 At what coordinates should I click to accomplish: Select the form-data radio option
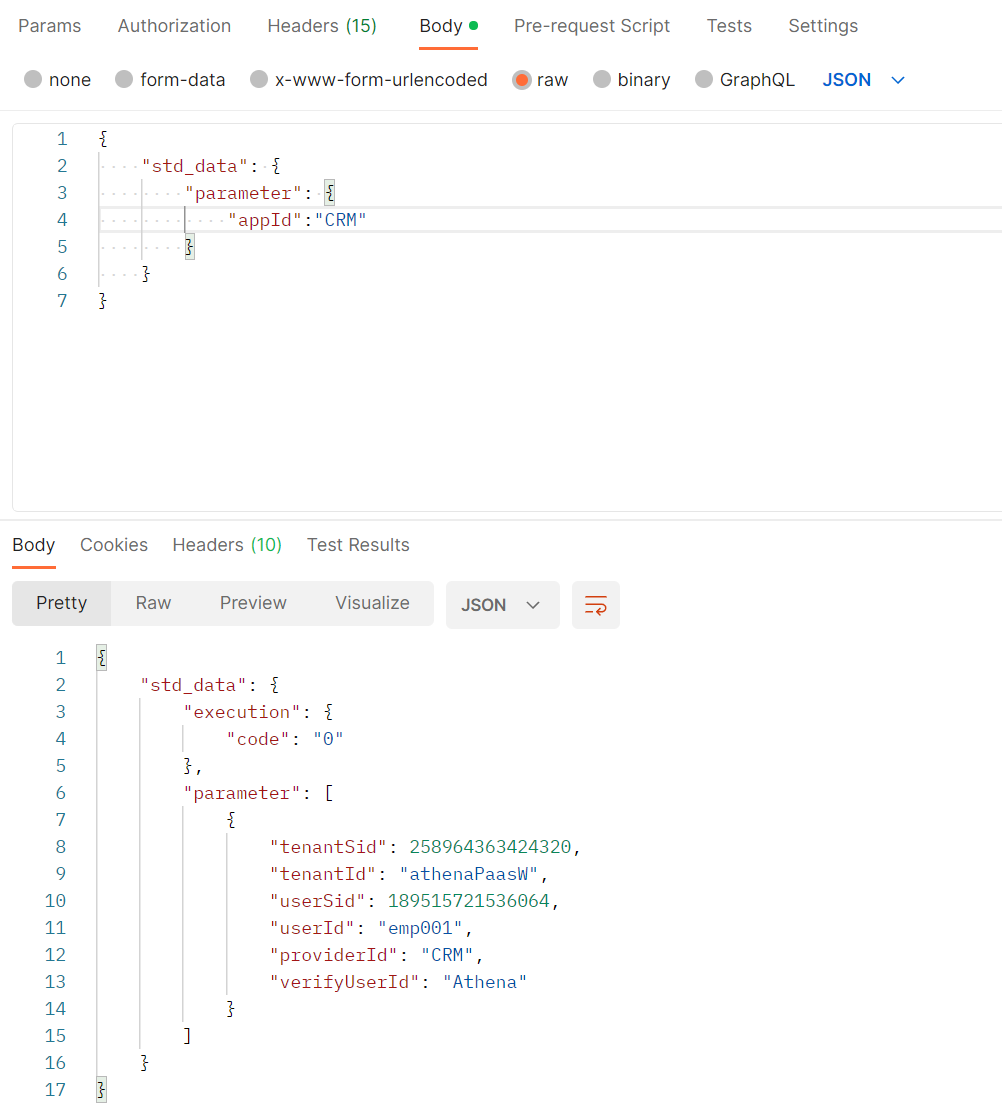click(124, 79)
